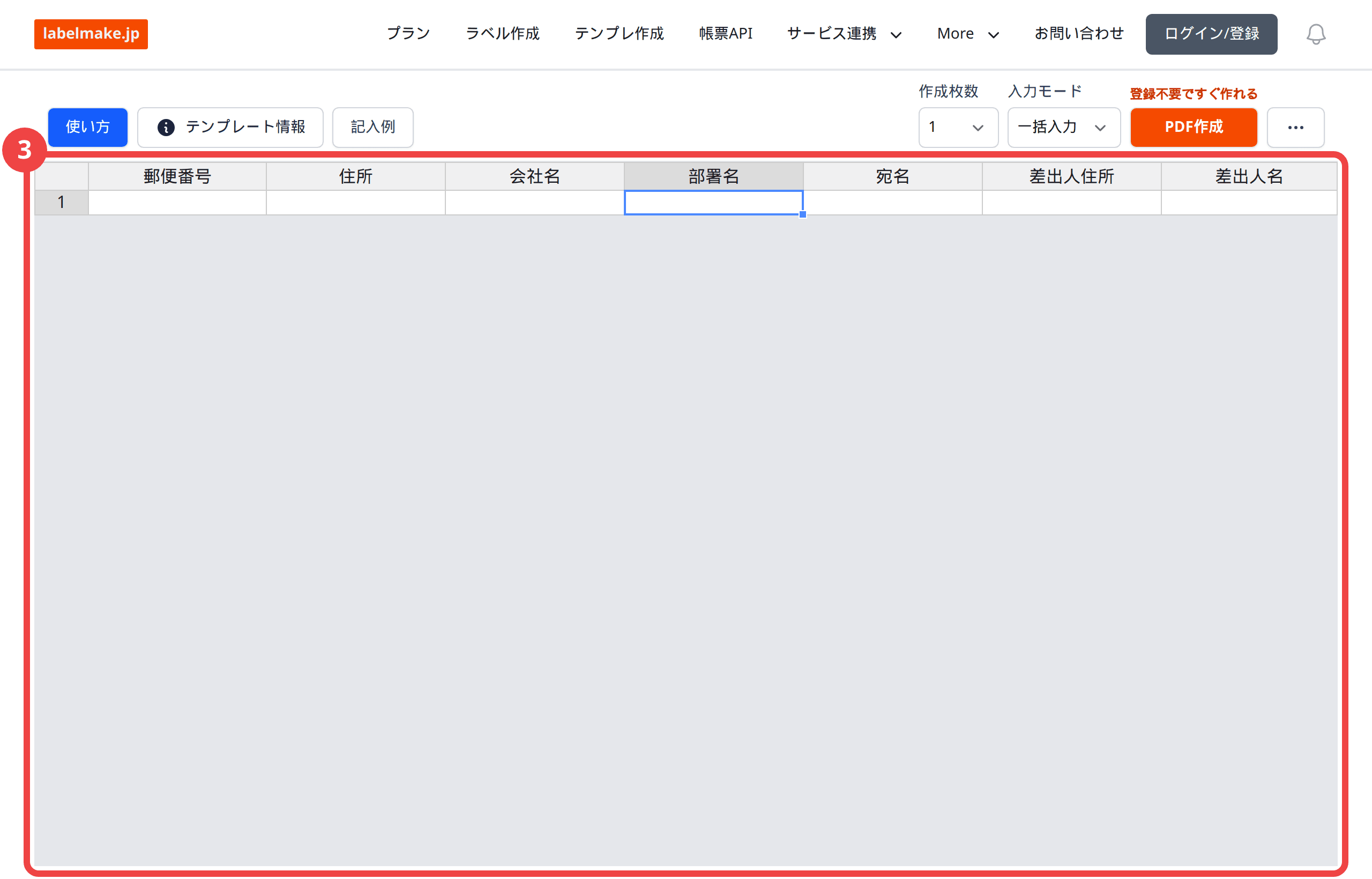Select the 郵便番号 column header
Viewport: 1372px width, 879px height.
click(x=177, y=176)
